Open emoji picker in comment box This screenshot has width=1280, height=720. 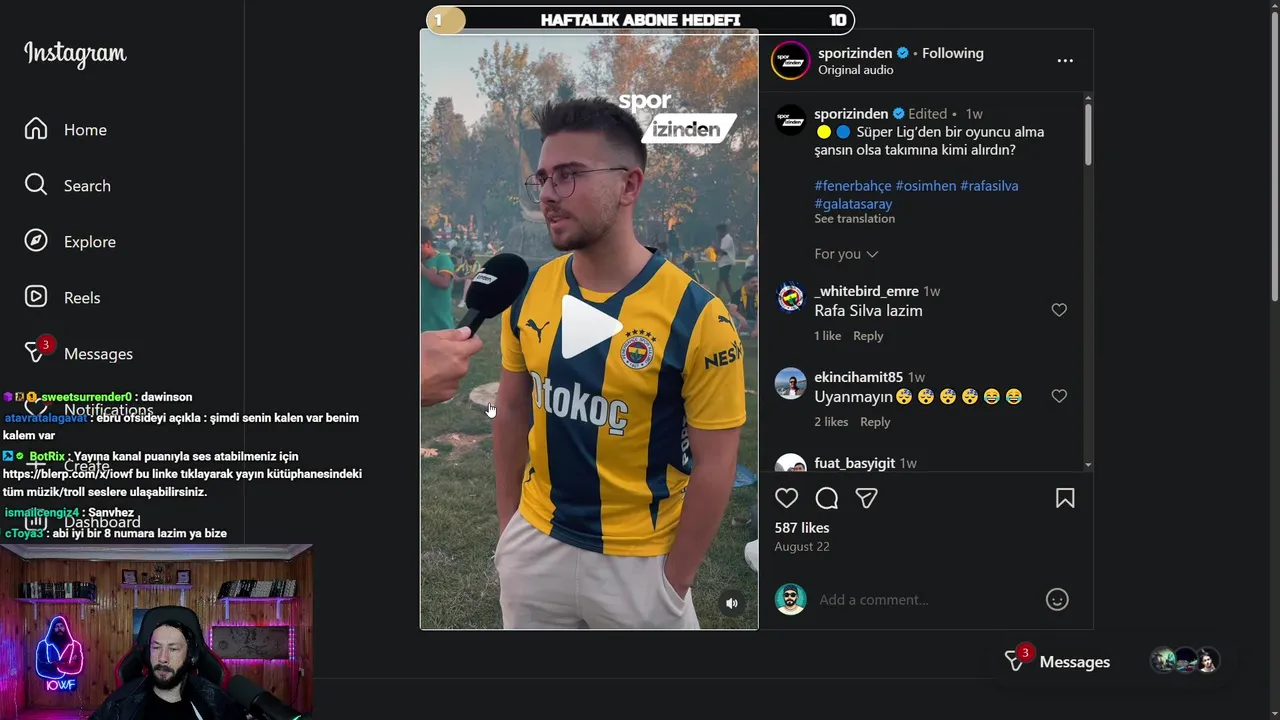[1057, 599]
